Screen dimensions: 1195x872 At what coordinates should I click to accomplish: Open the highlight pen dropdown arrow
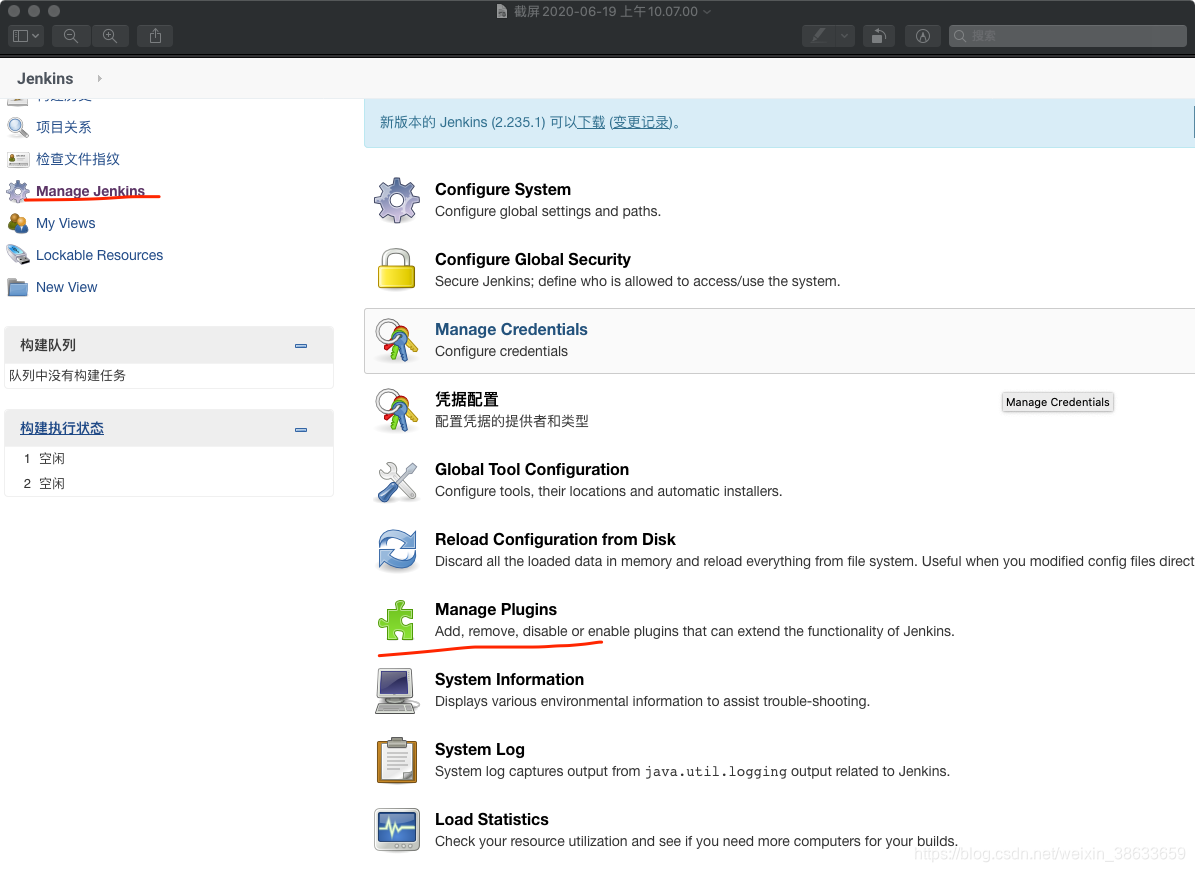click(844, 36)
